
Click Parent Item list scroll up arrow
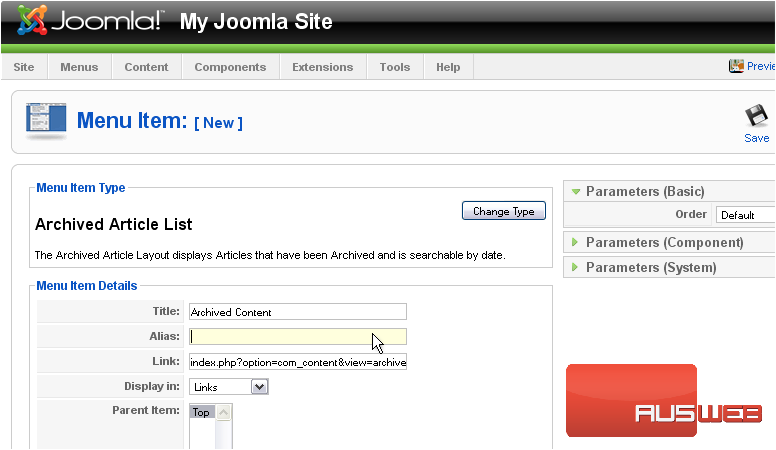(224, 412)
